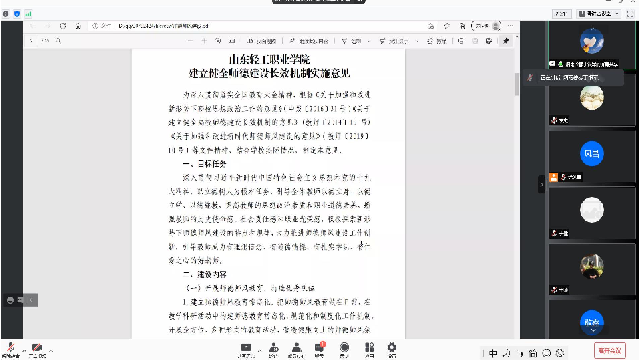The image size is (640, 360).
Task: Click the muted notification popup
Action: point(573,77)
